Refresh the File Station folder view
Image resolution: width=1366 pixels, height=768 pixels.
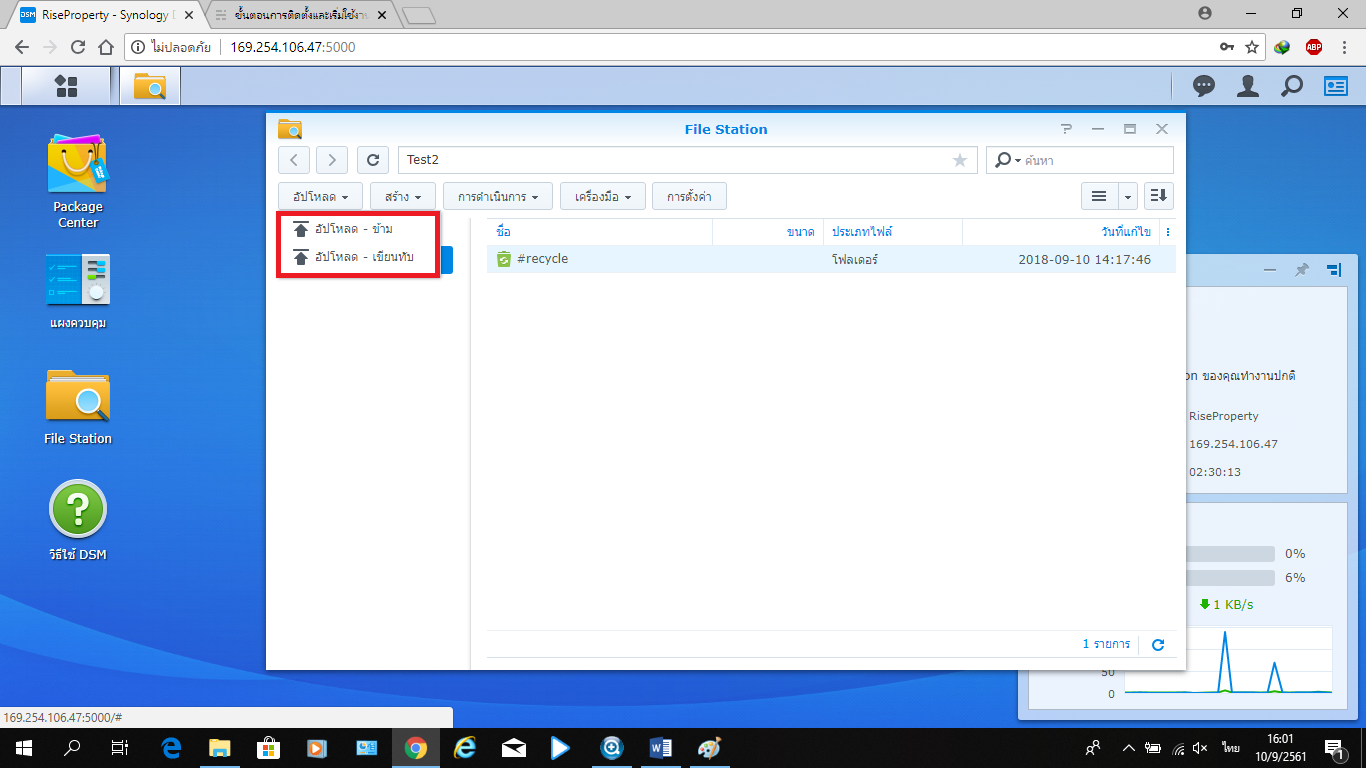pyautogui.click(x=373, y=160)
